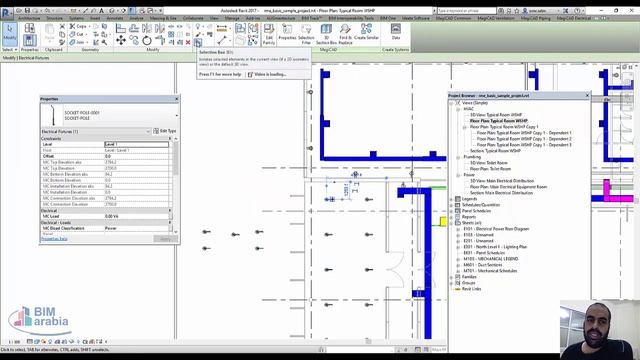Click the Align tool icon
640x360 pixels.
[x=121, y=28]
